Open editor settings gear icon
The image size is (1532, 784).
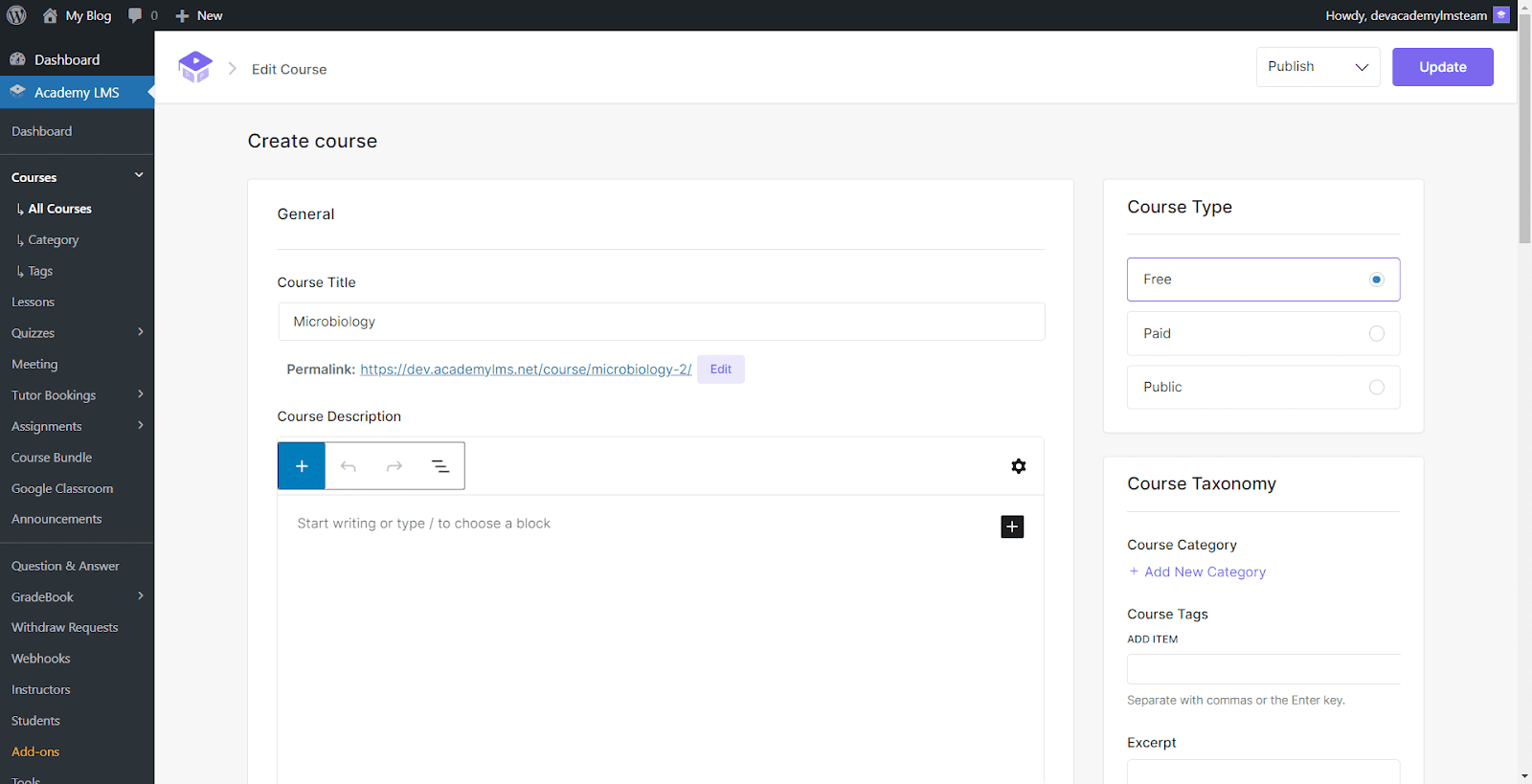1018,466
